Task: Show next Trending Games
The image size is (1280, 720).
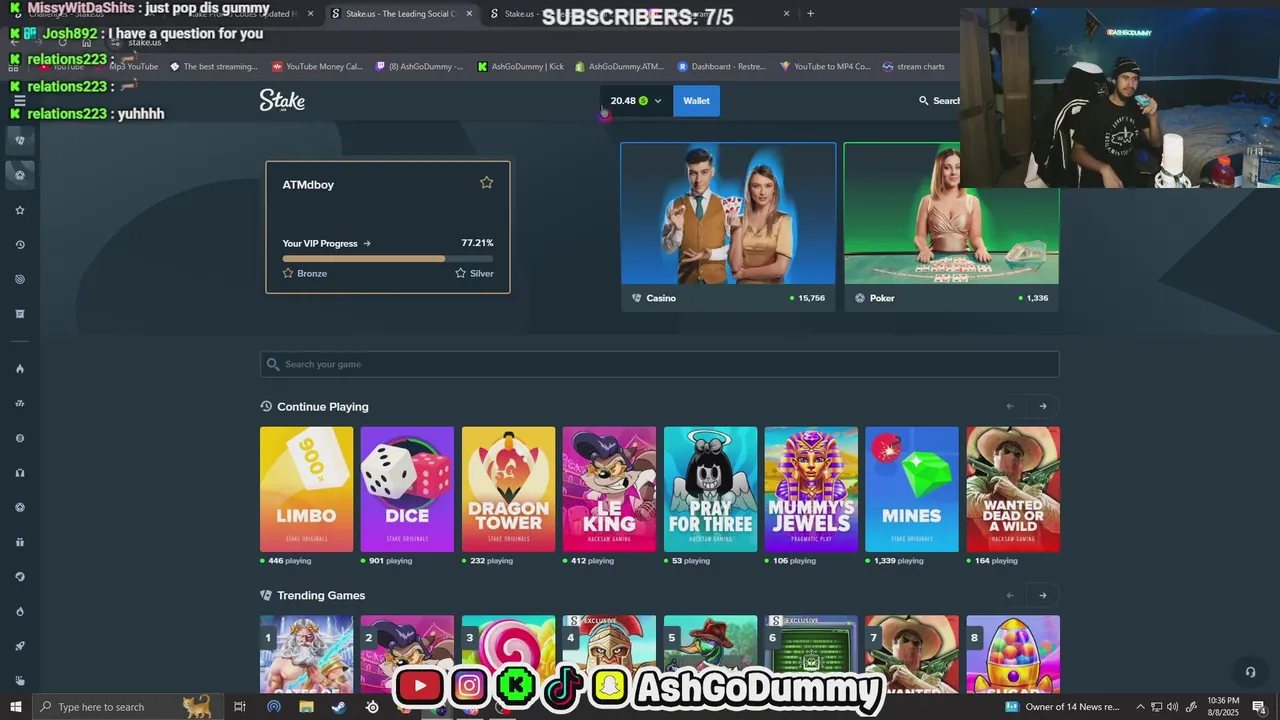Action: click(1043, 595)
